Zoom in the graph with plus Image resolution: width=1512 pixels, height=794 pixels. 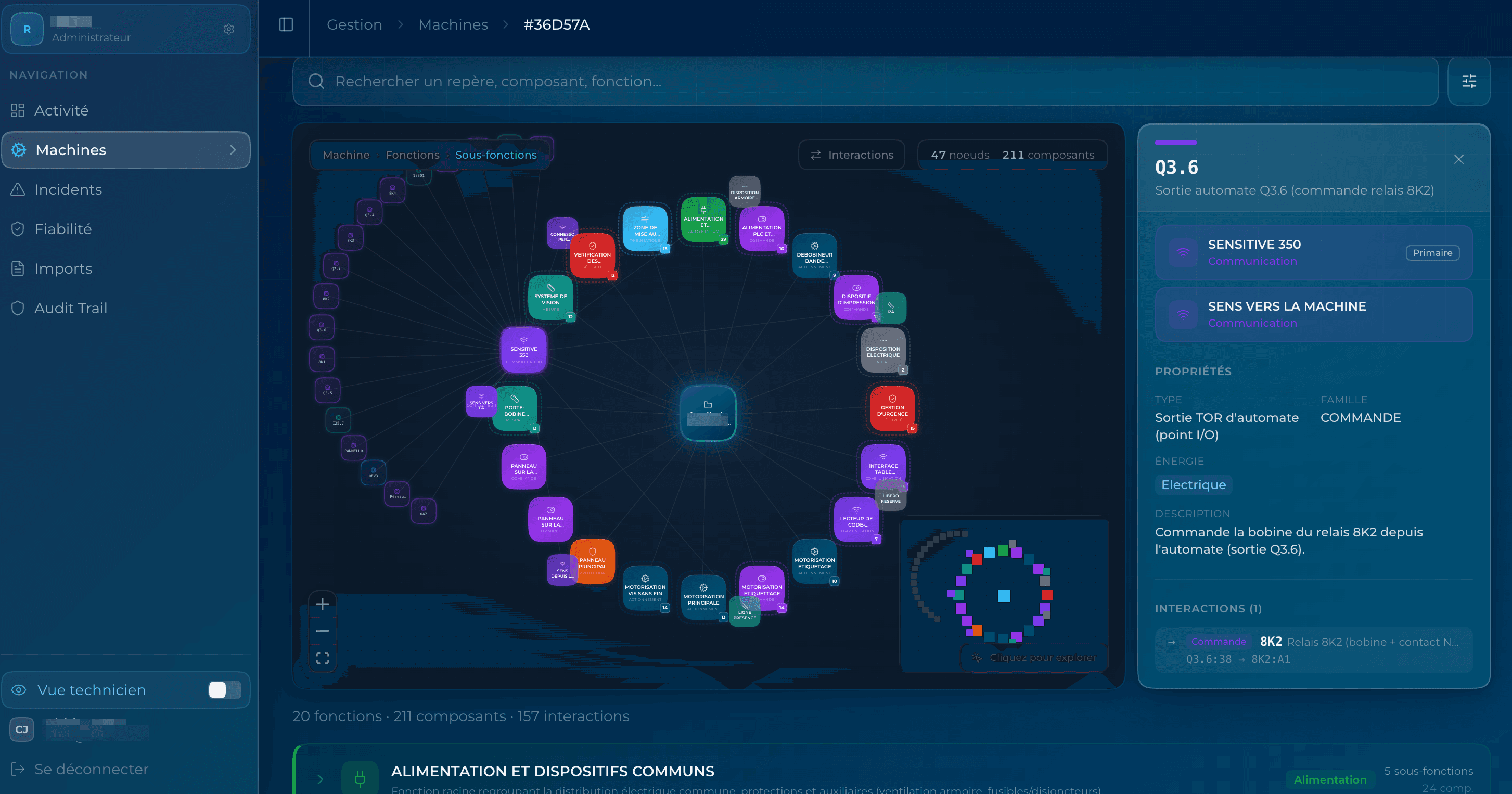click(x=322, y=604)
